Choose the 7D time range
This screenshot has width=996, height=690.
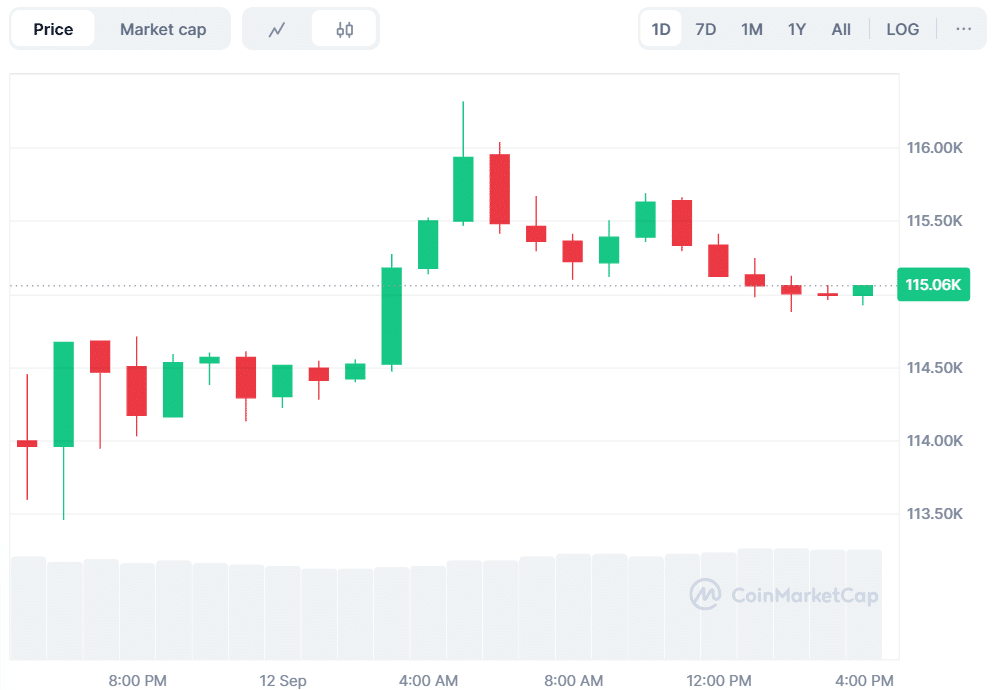click(706, 29)
